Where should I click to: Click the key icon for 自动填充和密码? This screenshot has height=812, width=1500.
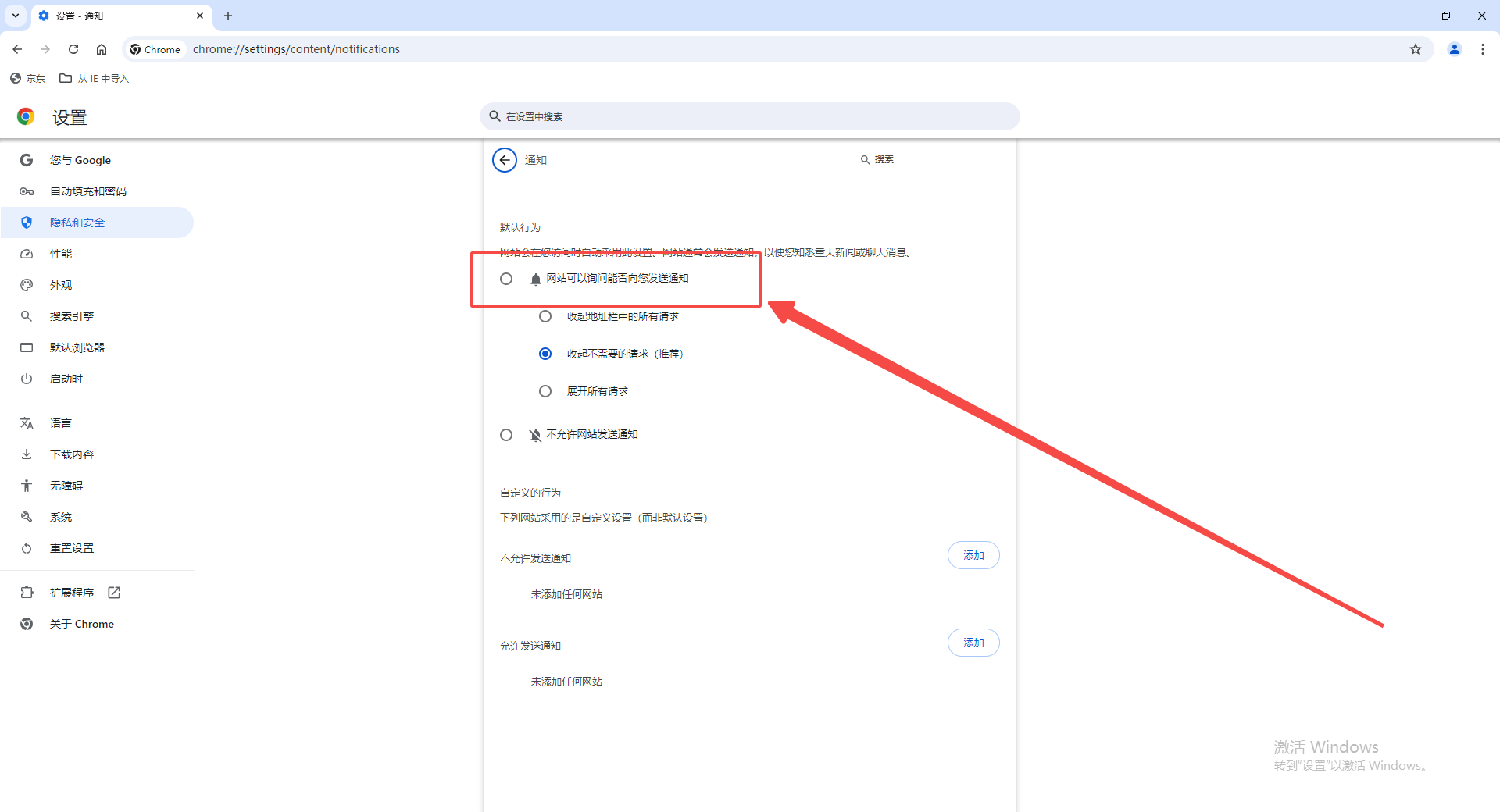27,191
